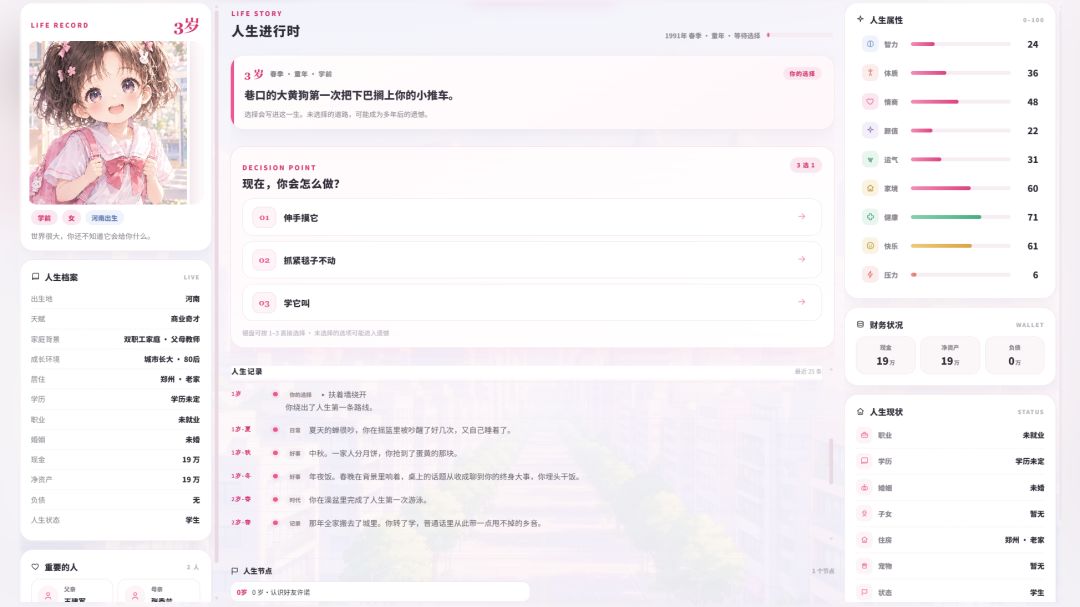Screen dimensions: 1080x607
Task: Click the 1岁-夏 record about 蝉
Action: (527, 430)
